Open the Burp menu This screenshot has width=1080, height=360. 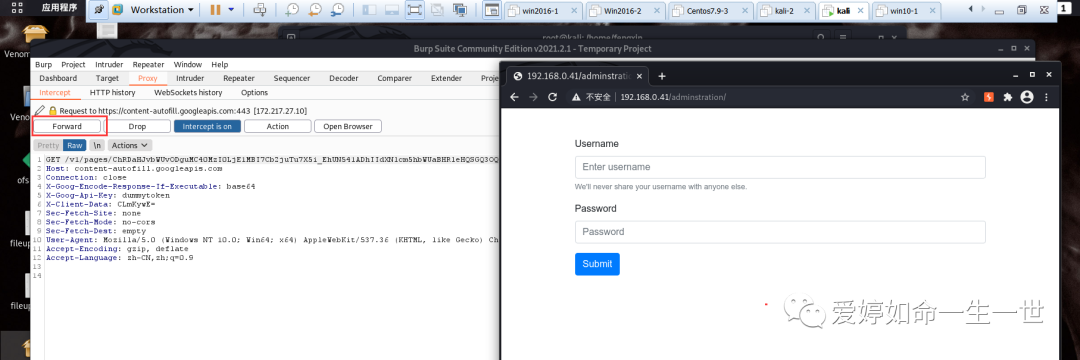43,65
